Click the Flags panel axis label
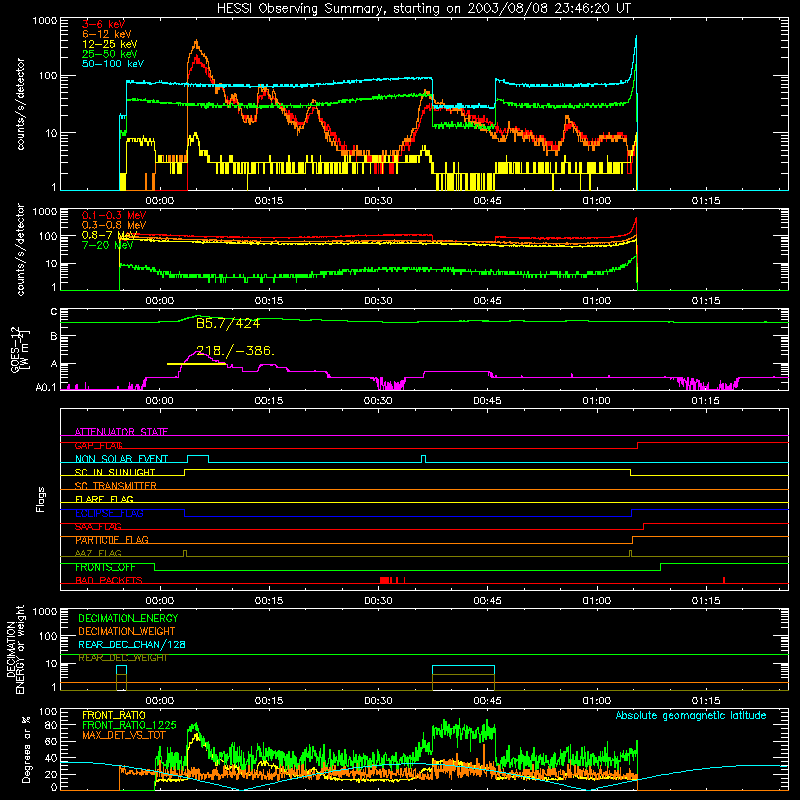The image size is (800, 800). [41, 499]
